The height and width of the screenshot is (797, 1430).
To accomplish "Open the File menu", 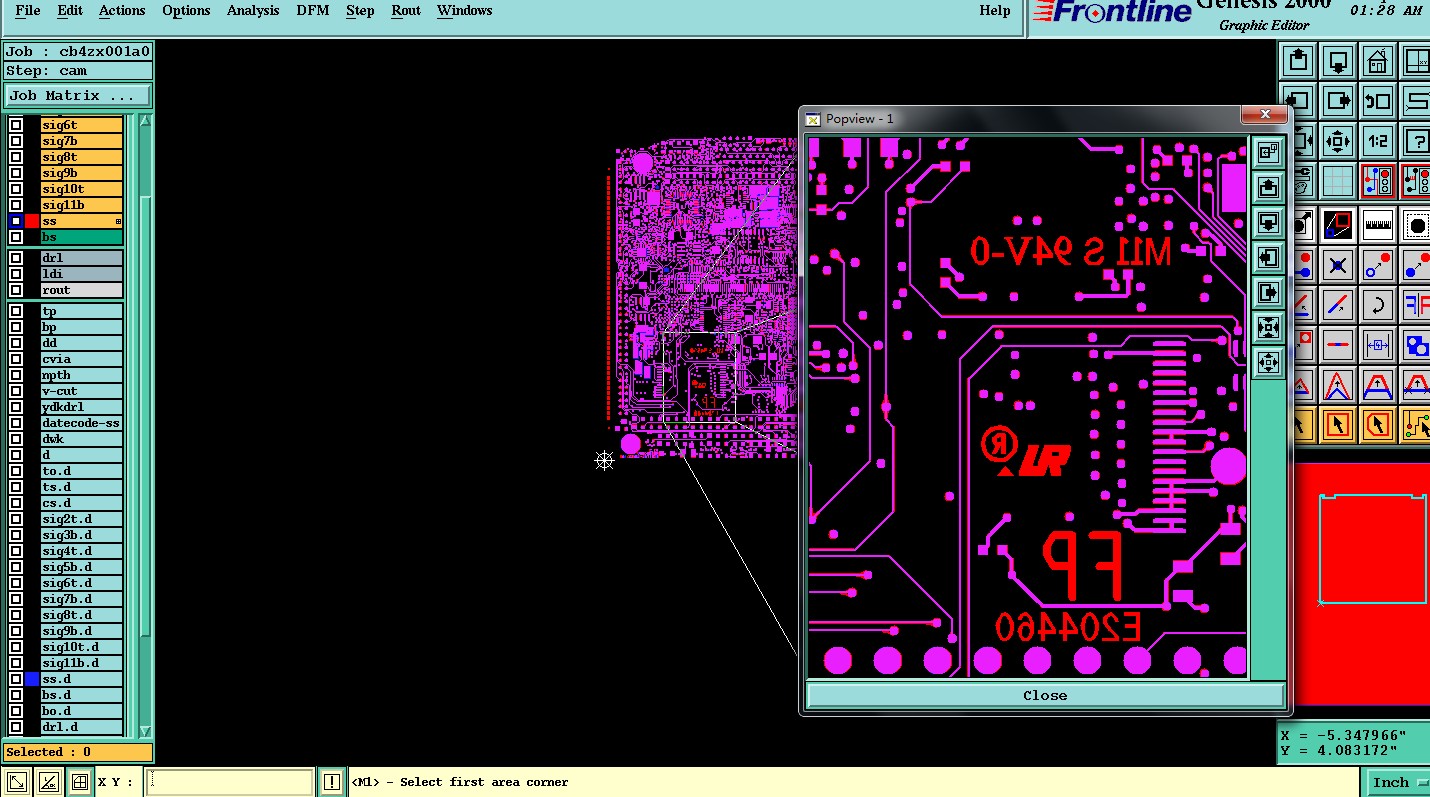I will 28,10.
